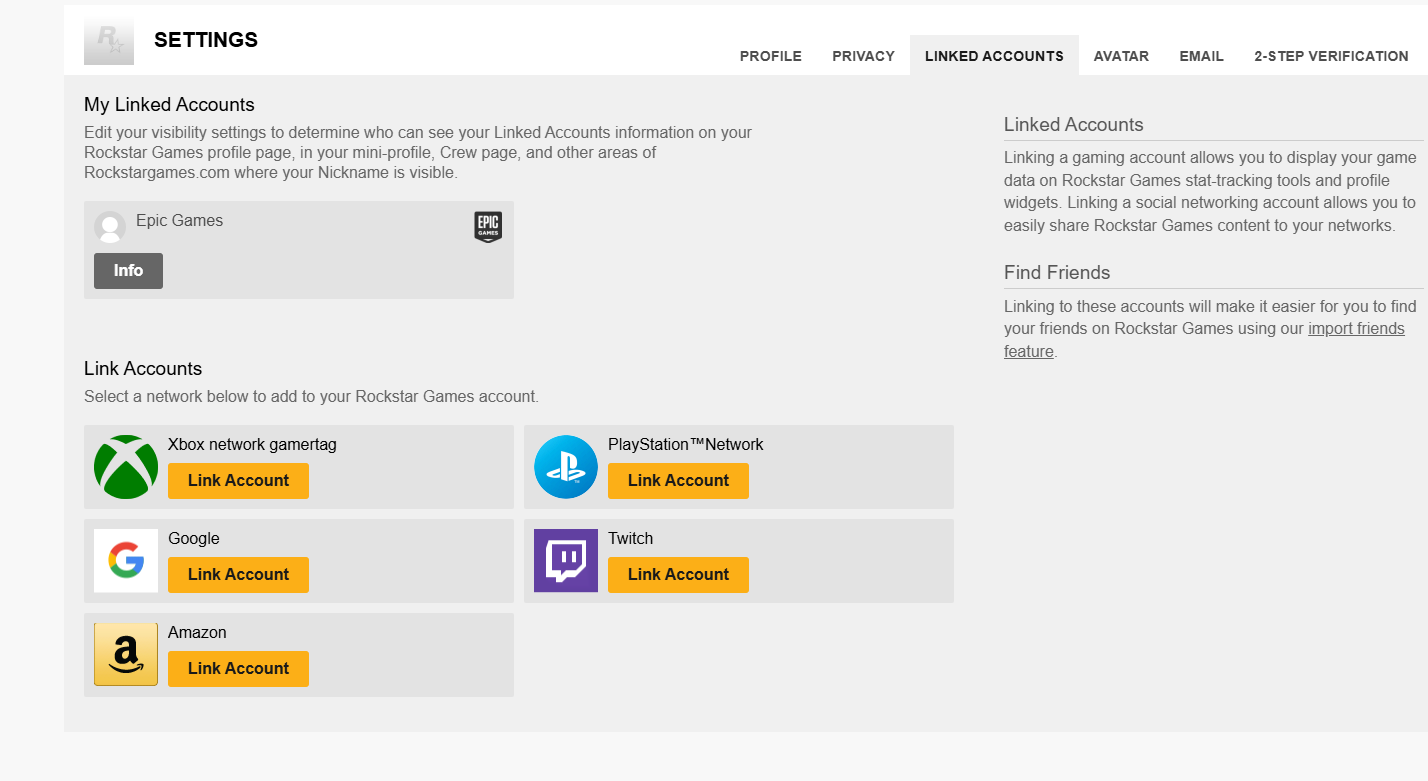Click the green Xbox logo icon
The width and height of the screenshot is (1428, 781).
126,467
